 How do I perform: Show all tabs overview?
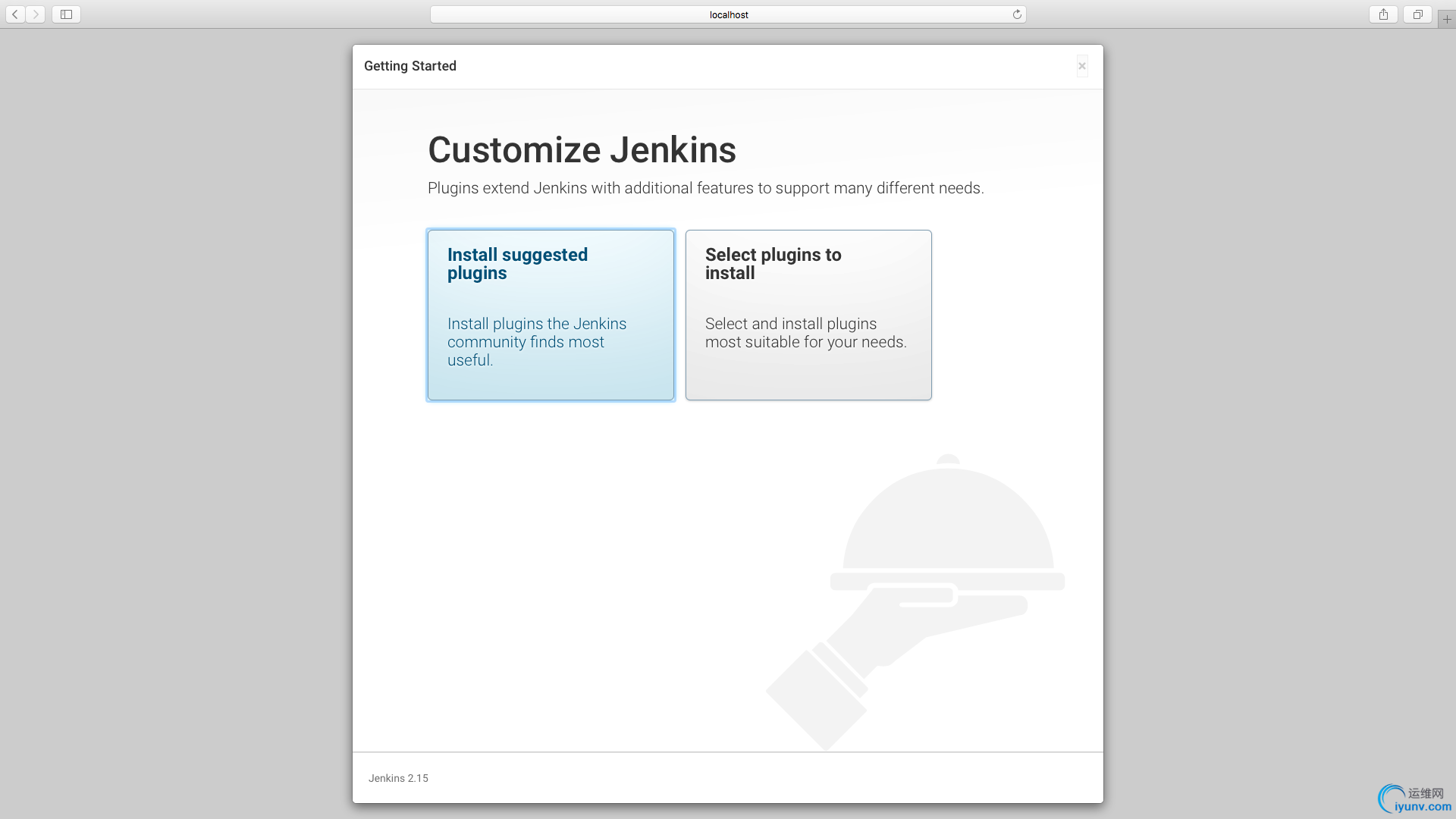1417,14
